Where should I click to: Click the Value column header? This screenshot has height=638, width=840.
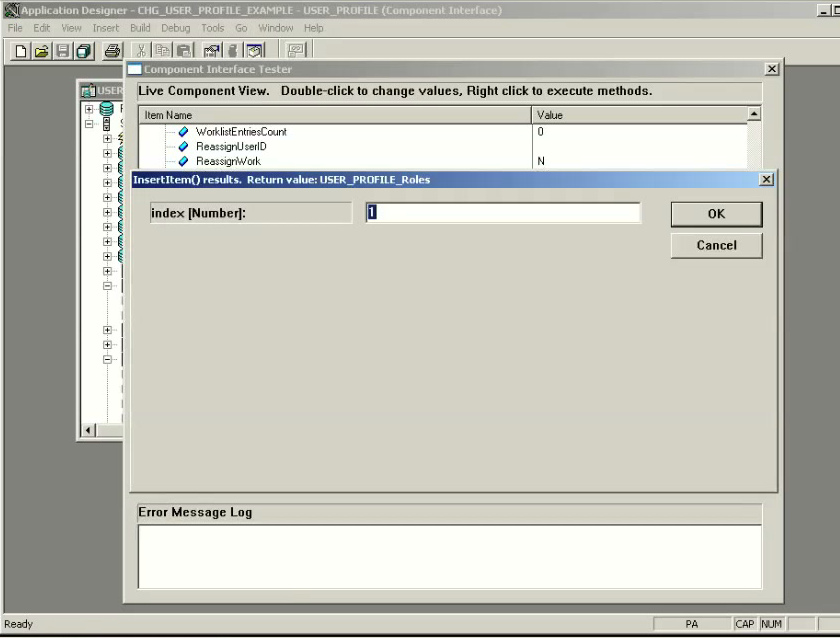(640, 115)
